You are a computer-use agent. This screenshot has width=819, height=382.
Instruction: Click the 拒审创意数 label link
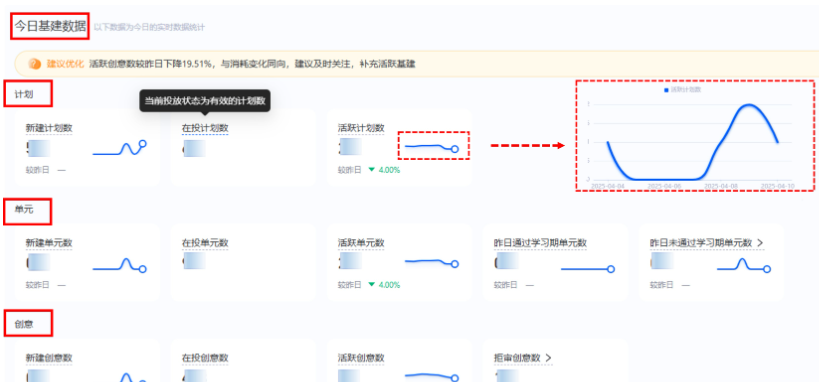[517, 358]
